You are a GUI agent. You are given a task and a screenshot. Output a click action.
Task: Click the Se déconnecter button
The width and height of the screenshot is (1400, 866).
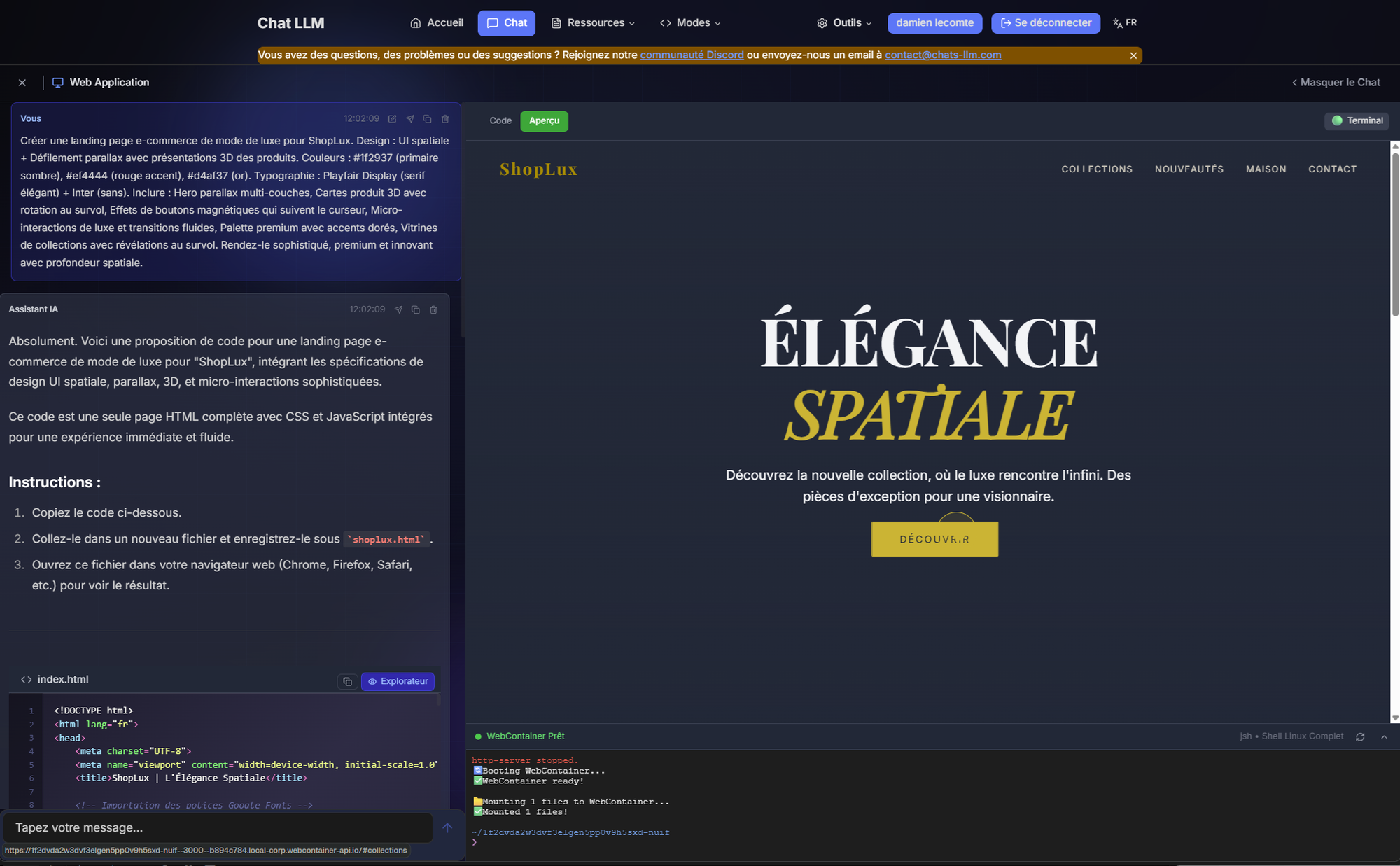pyautogui.click(x=1045, y=22)
